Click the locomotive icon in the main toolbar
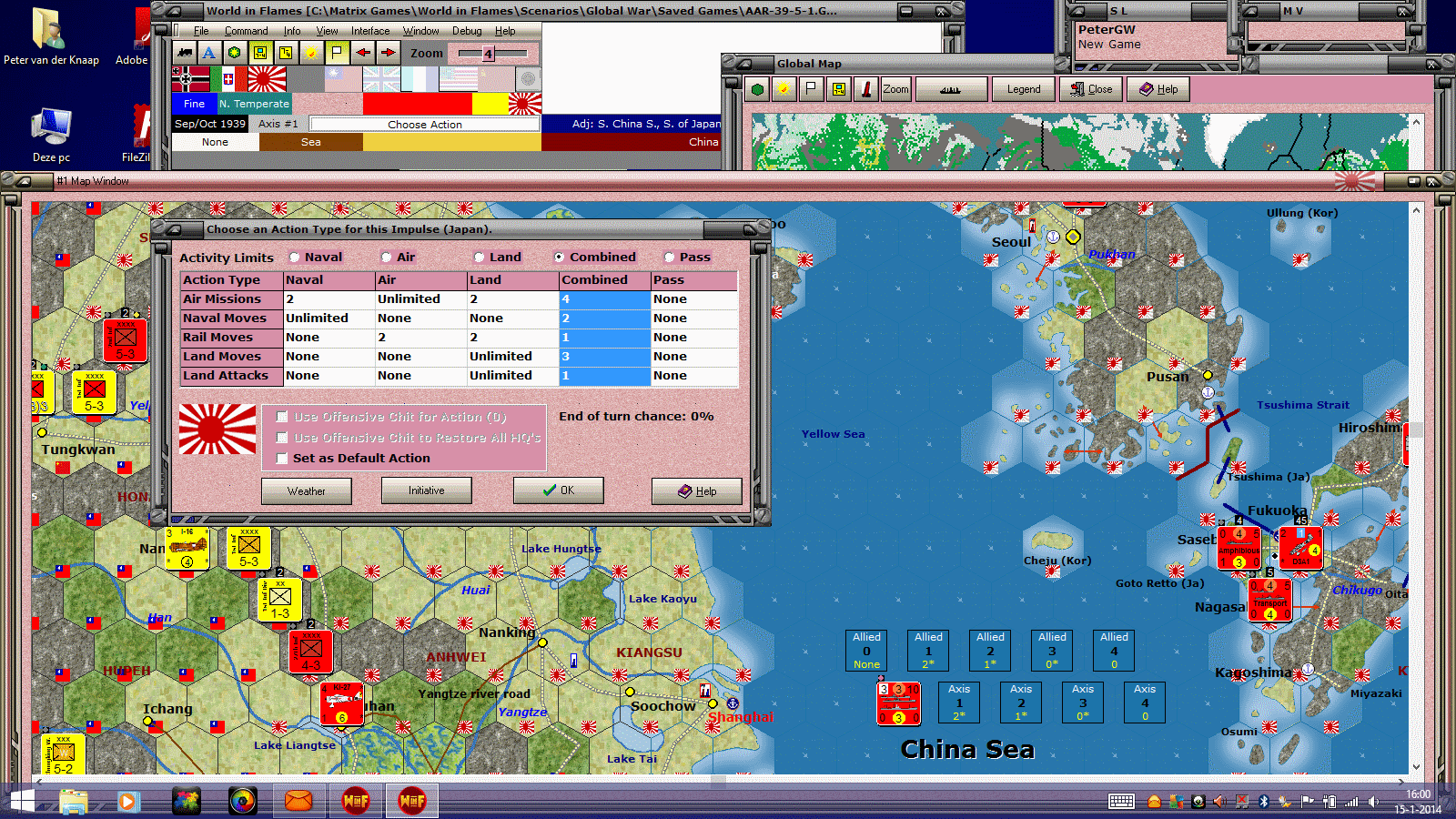The image size is (1456, 819). pyautogui.click(x=185, y=53)
